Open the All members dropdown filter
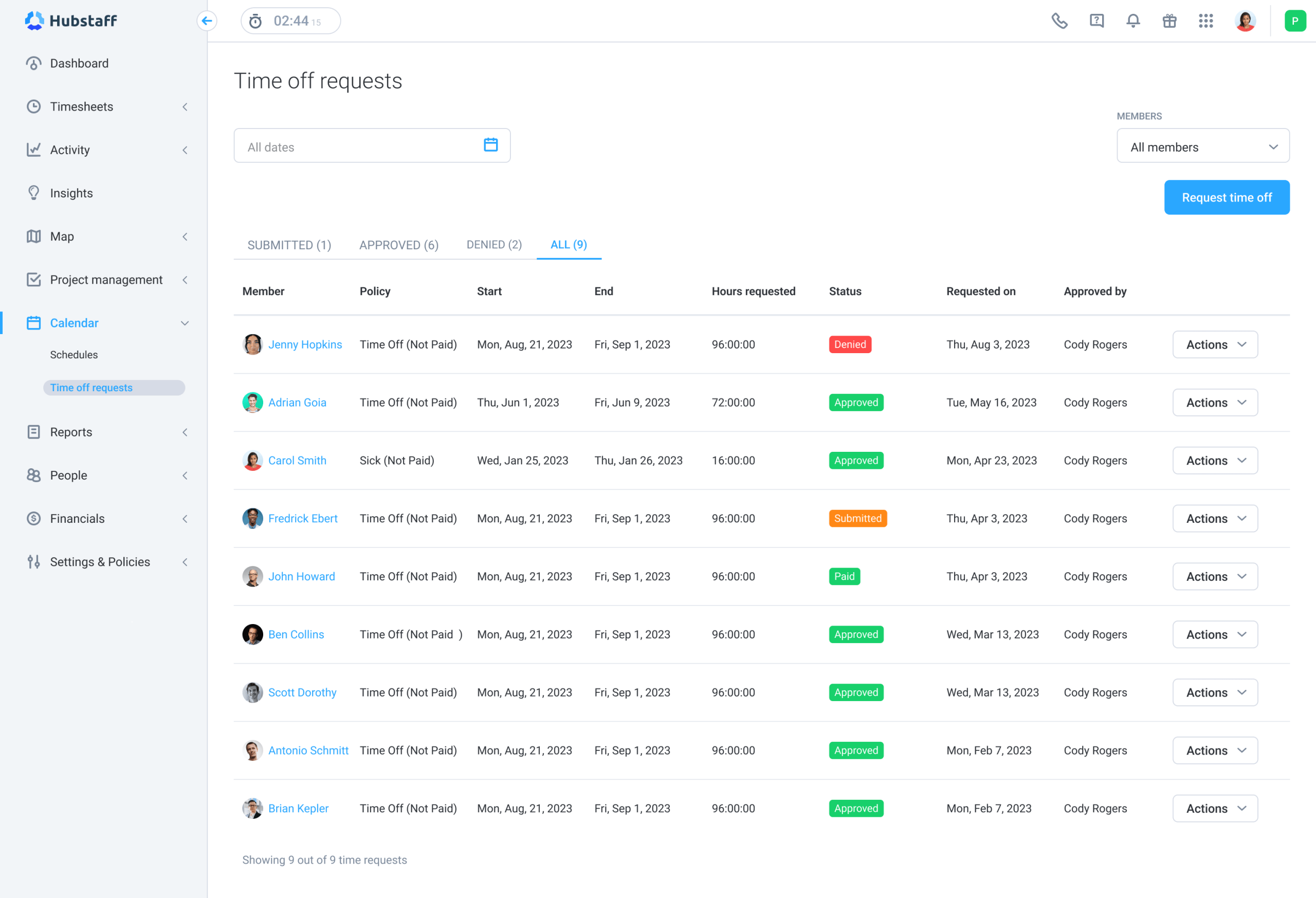Viewport: 1316px width, 898px height. click(x=1200, y=147)
